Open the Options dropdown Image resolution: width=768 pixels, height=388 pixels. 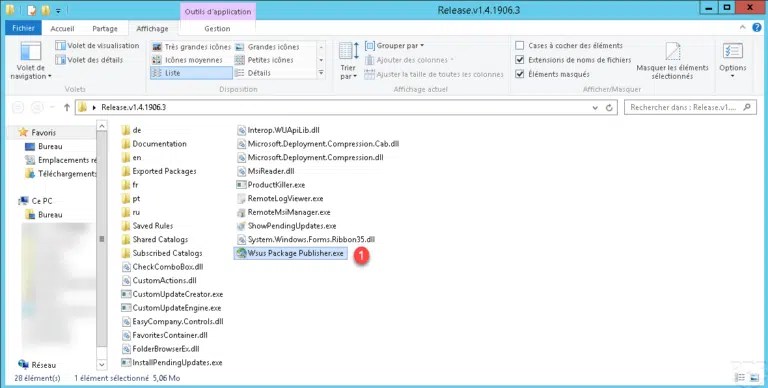pyautogui.click(x=733, y=61)
